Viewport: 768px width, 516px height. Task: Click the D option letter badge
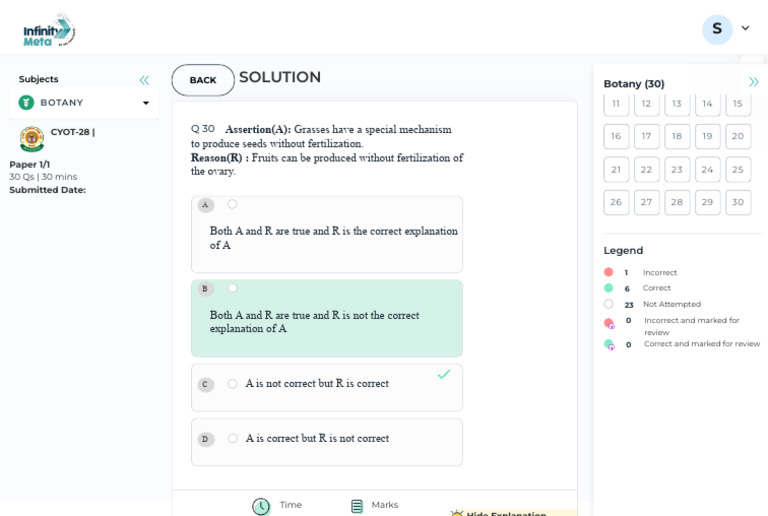[x=205, y=439]
